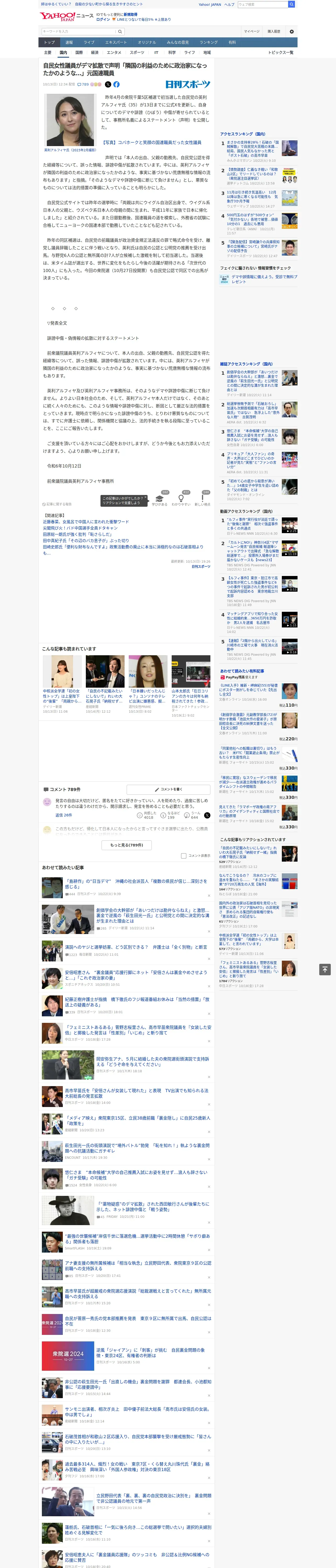Open related article 近藤春菜、女風呂で中国人に言われた衝撃ワード
Viewport: 336px width, 1568px height.
tap(86, 522)
